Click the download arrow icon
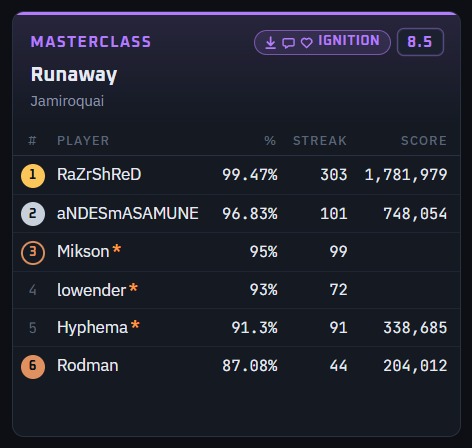This screenshot has height=448, width=472. tap(271, 43)
